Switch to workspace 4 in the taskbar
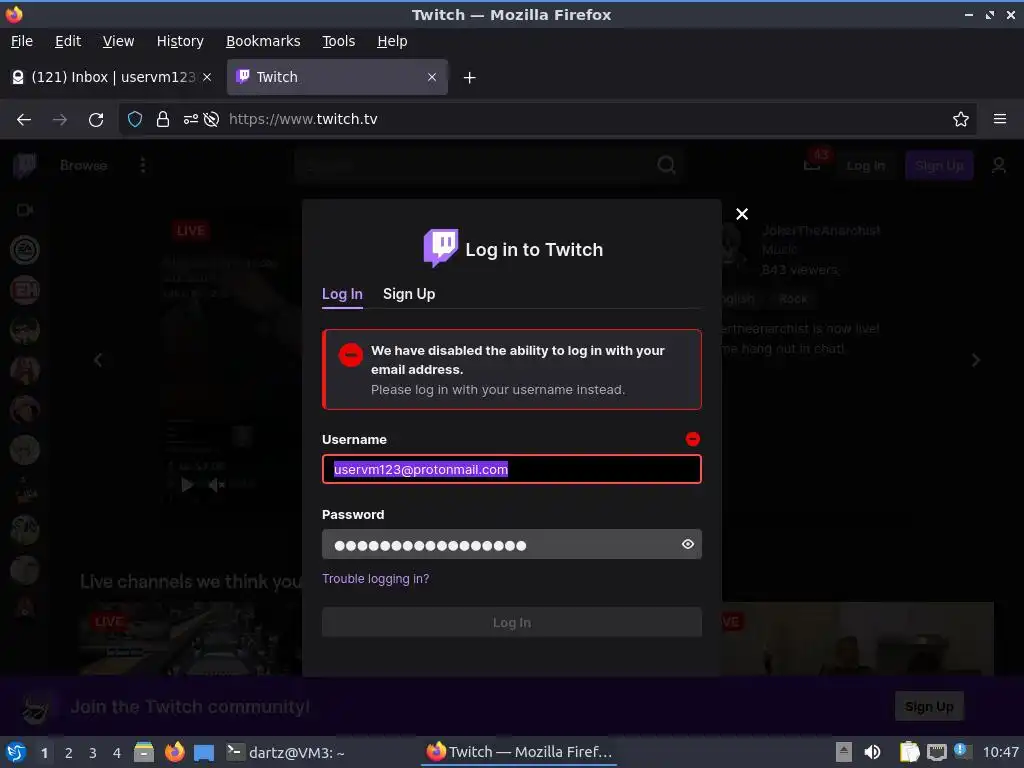This screenshot has width=1024, height=768. (117, 753)
